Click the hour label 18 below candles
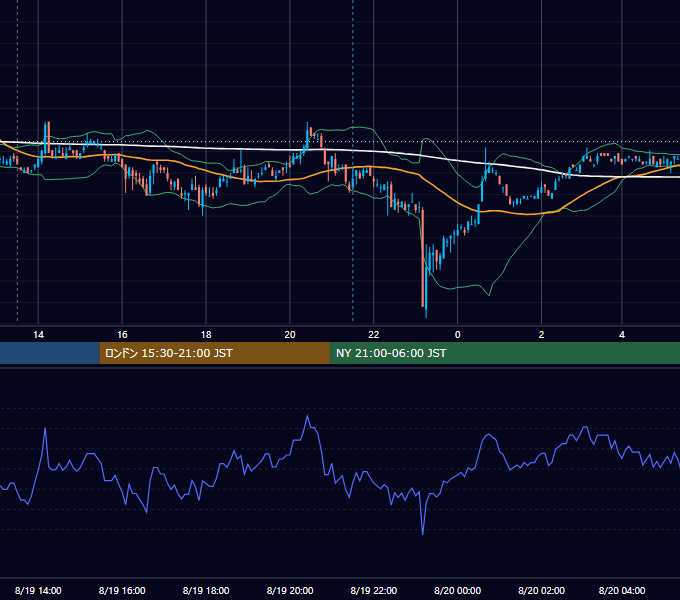Screen dimensions: 680x600 206,335
